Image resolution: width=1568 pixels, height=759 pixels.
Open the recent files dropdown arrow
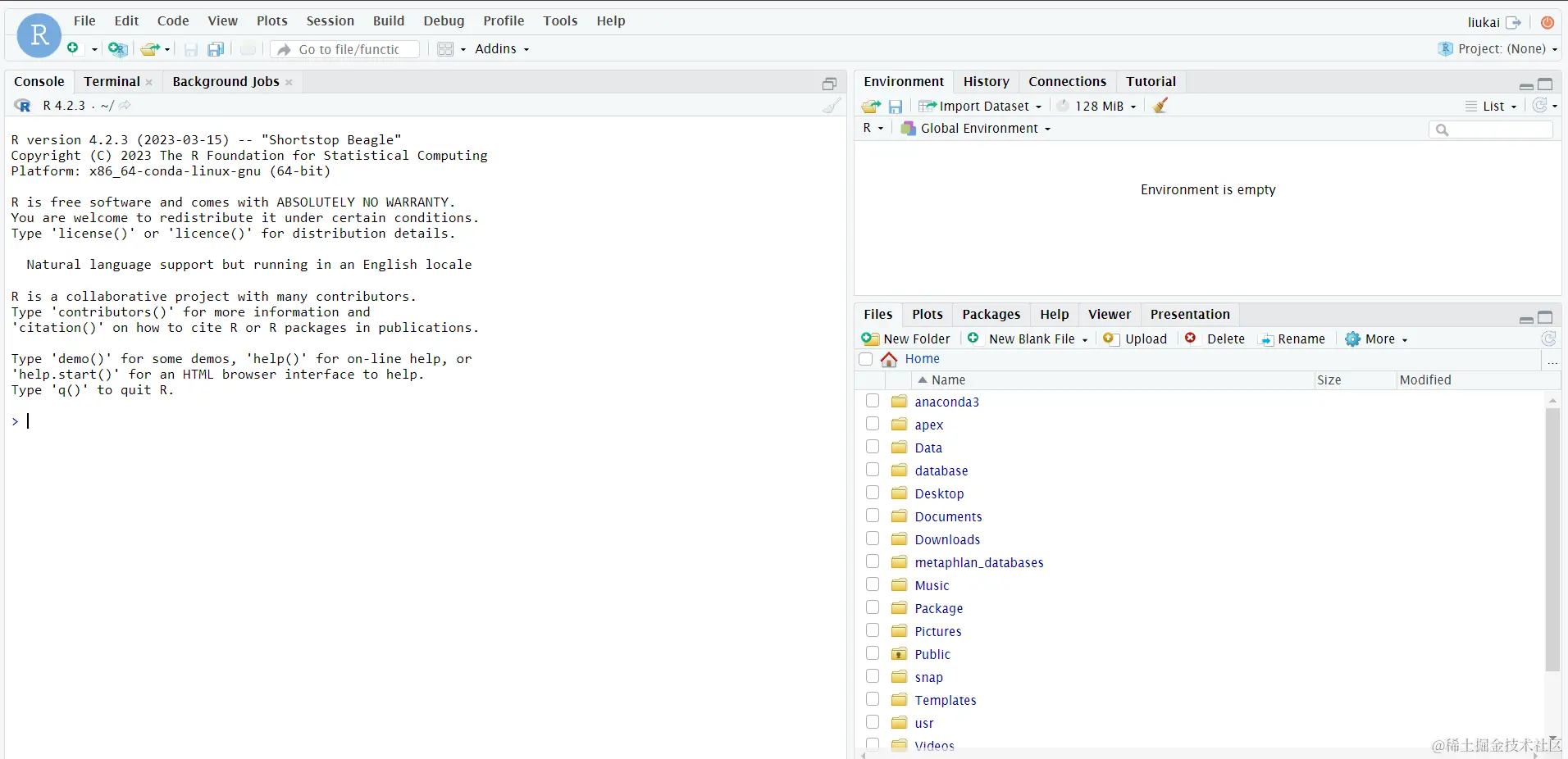point(167,50)
